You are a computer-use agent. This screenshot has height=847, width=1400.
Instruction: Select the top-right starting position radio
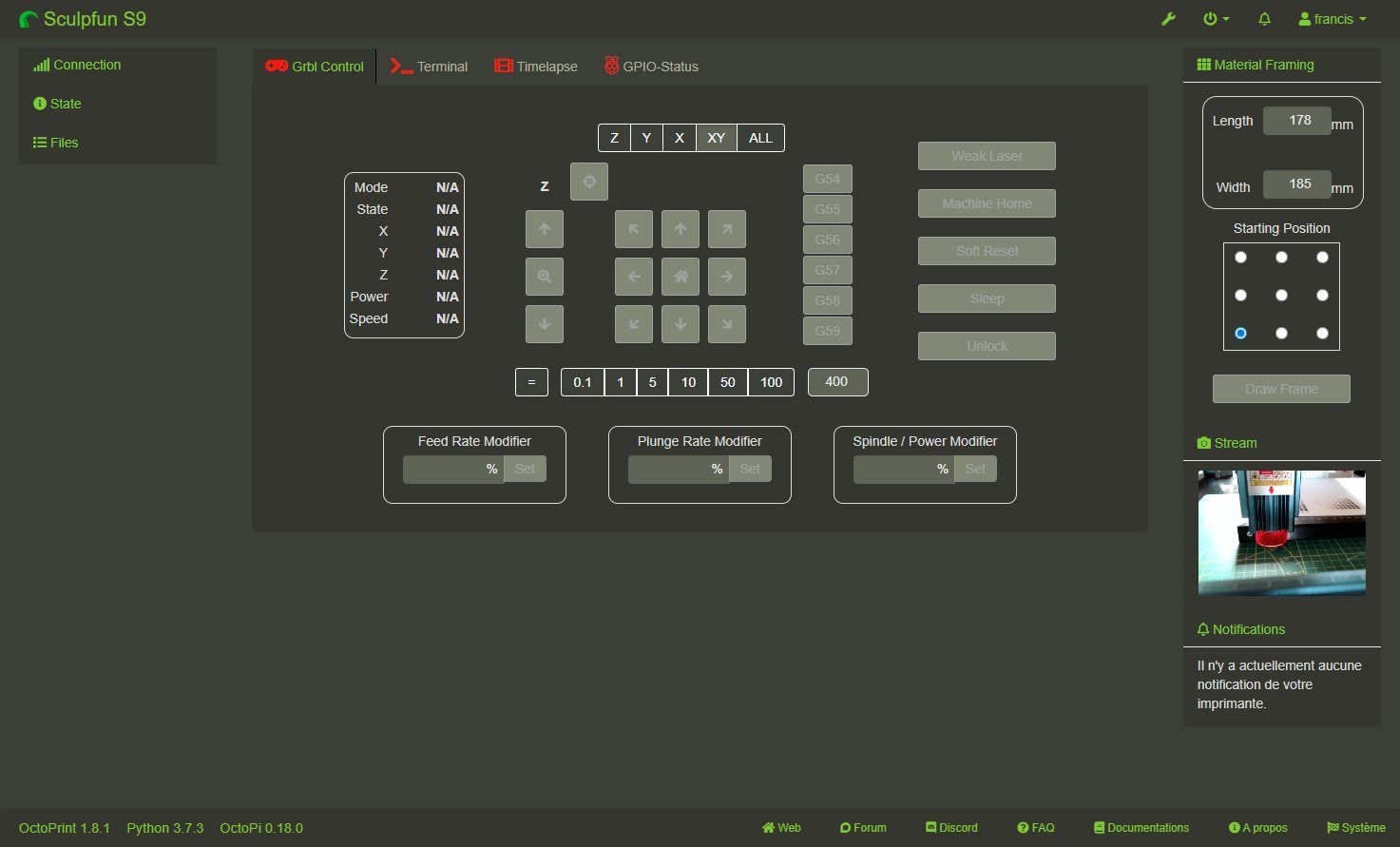(x=1322, y=257)
